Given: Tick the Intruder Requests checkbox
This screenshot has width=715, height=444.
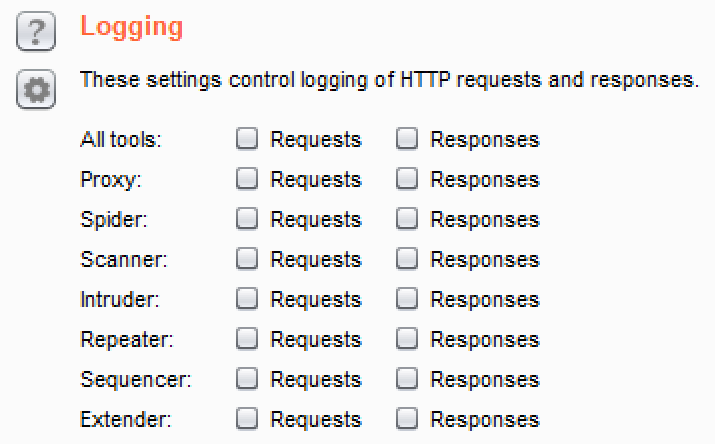Looking at the screenshot, I should 247,300.
